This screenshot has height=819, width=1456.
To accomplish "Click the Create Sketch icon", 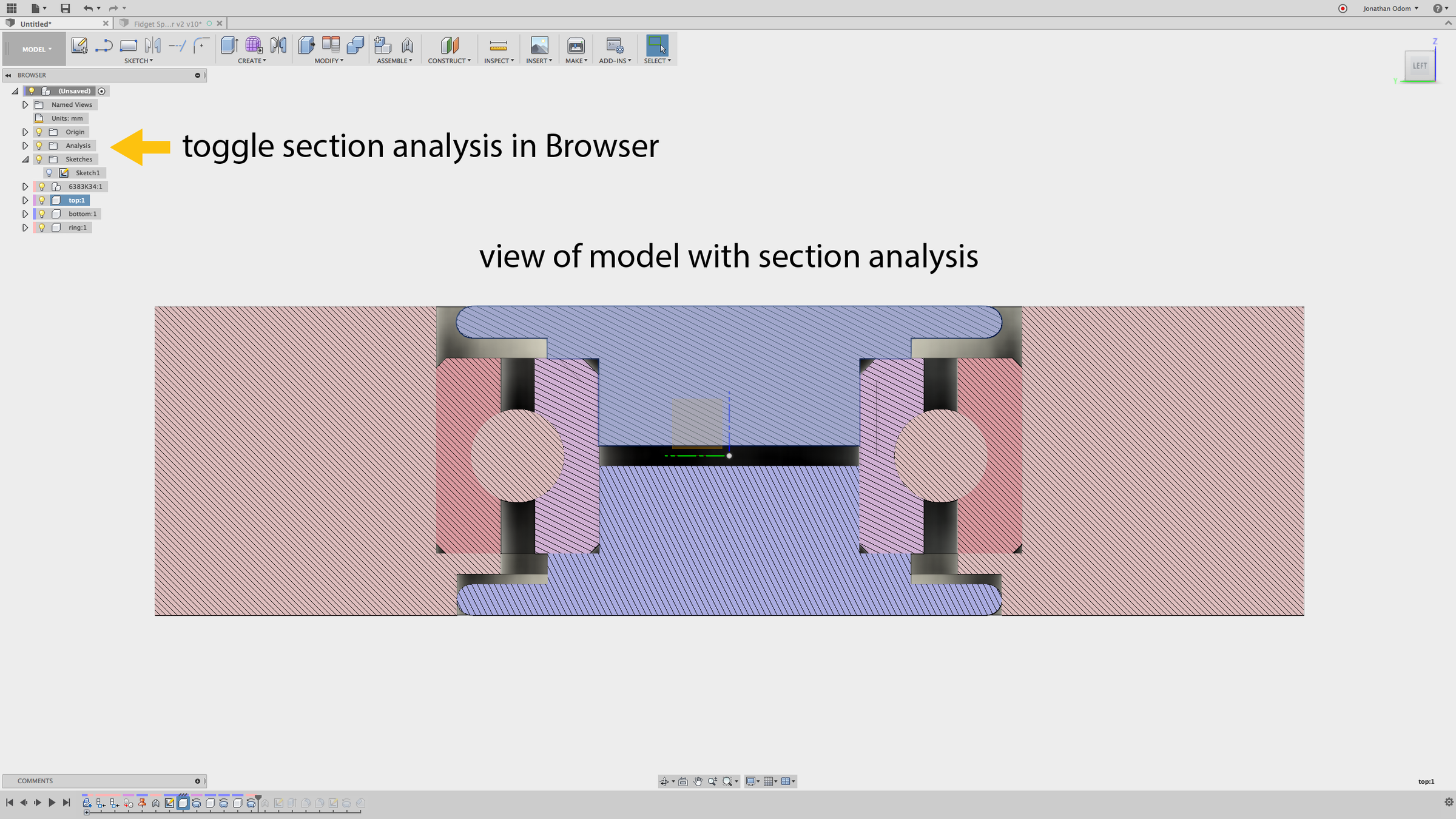I will pyautogui.click(x=79, y=45).
